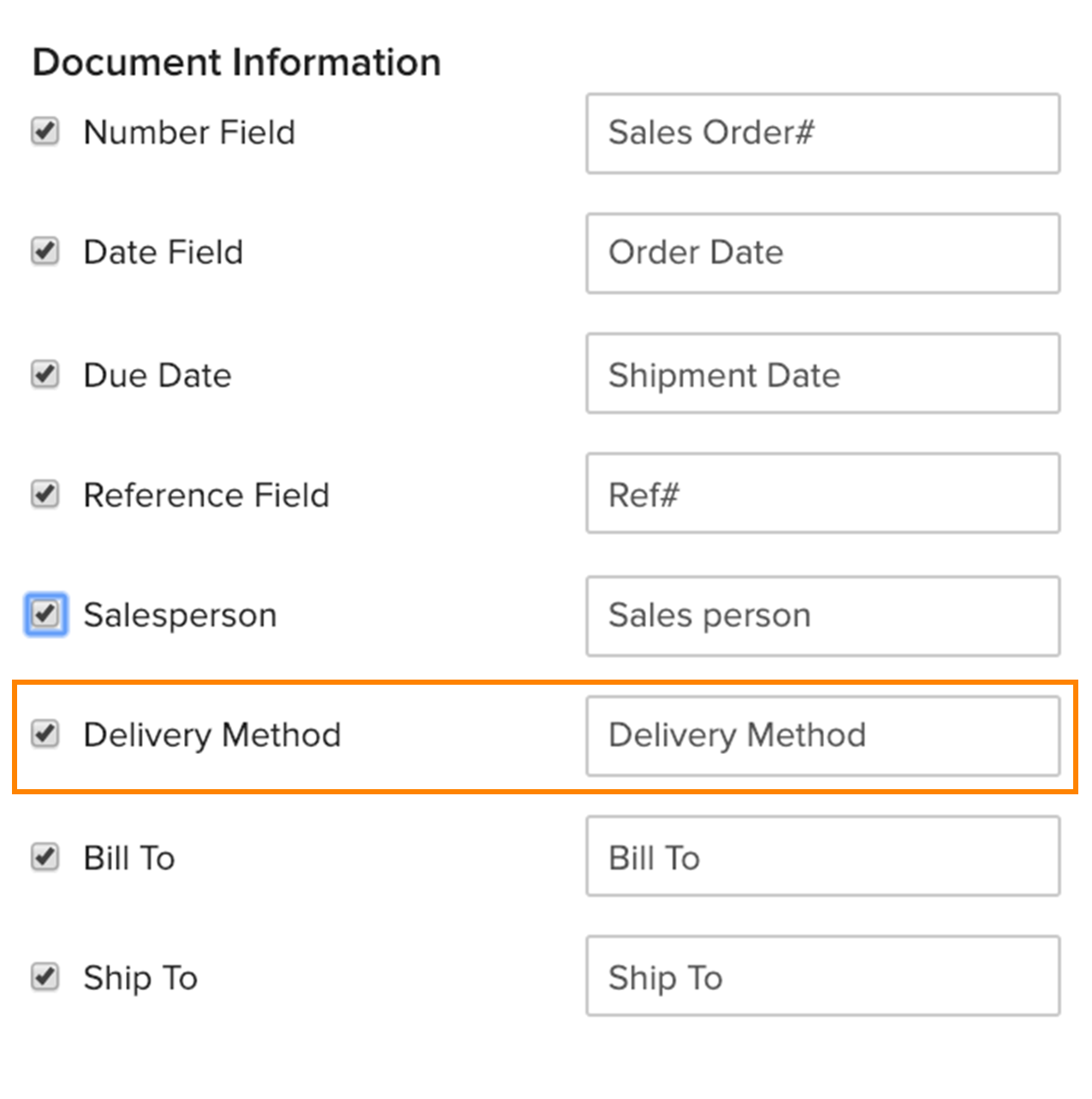Focus the Order Date input box

click(822, 253)
